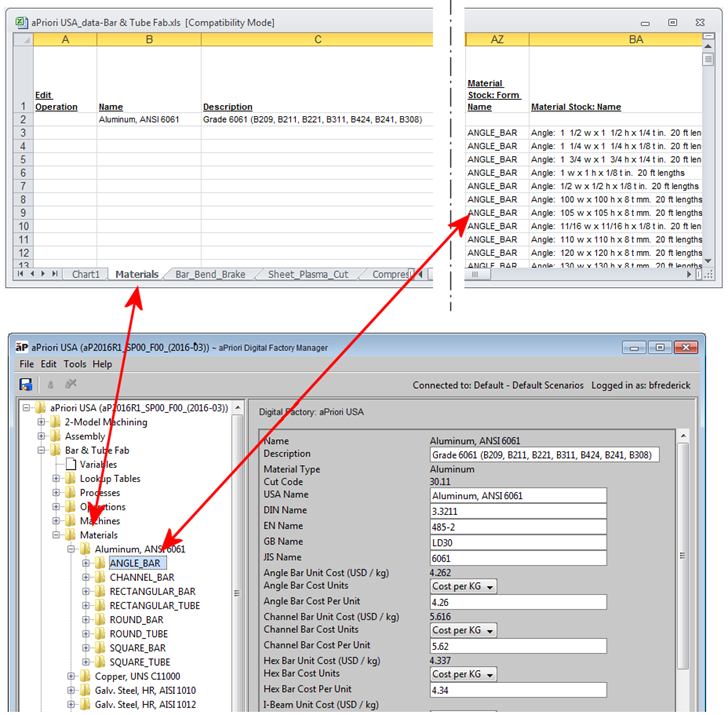728x715 pixels.
Task: Click the tree panel scrollbar up arrow
Action: tap(238, 408)
